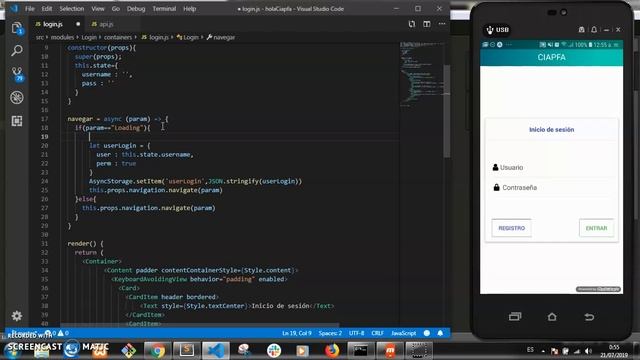640x360 pixels.
Task: Open the Debug menu
Action: click(x=136, y=9)
